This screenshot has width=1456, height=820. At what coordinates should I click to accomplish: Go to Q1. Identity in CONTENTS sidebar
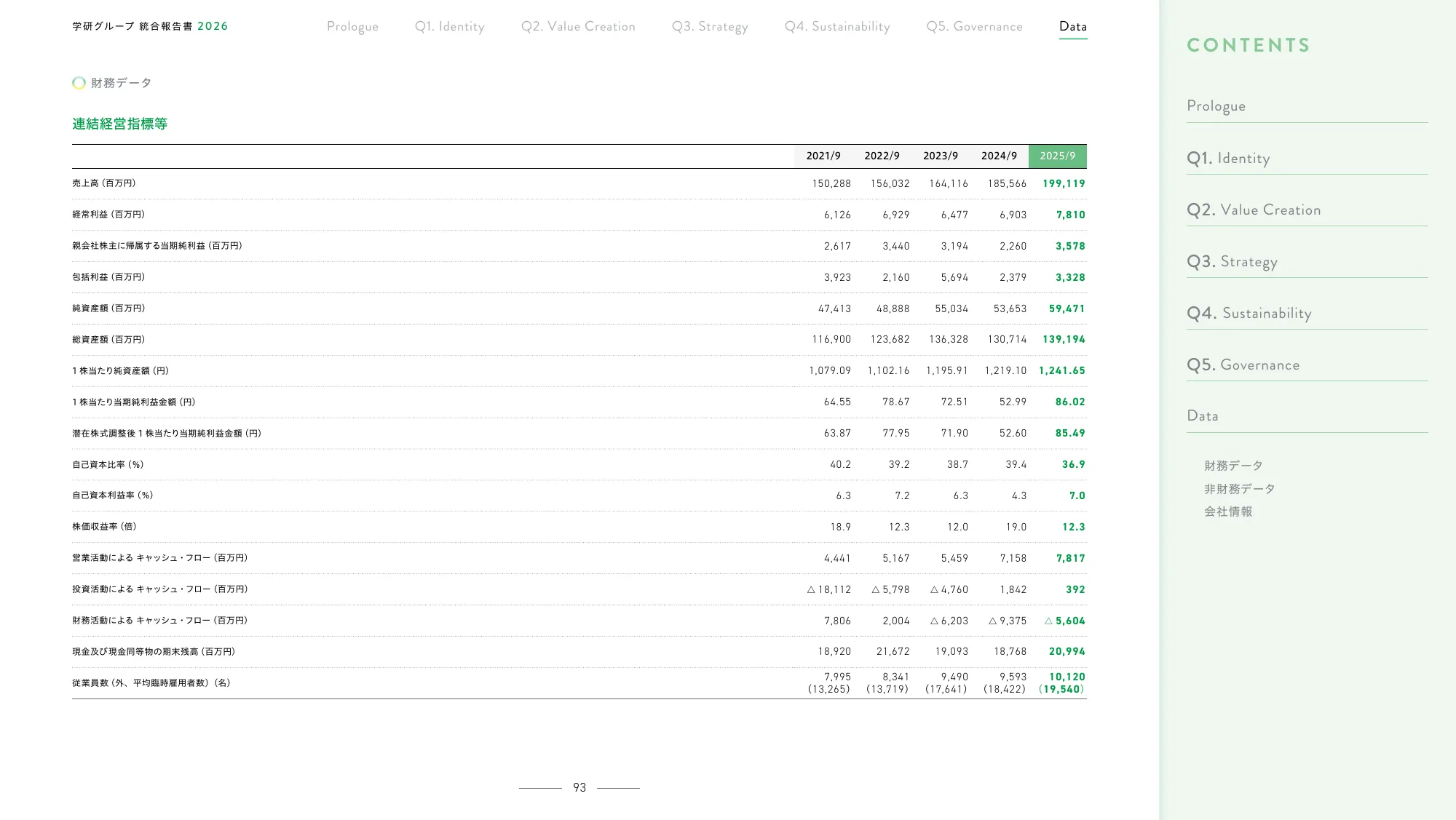click(x=1228, y=158)
